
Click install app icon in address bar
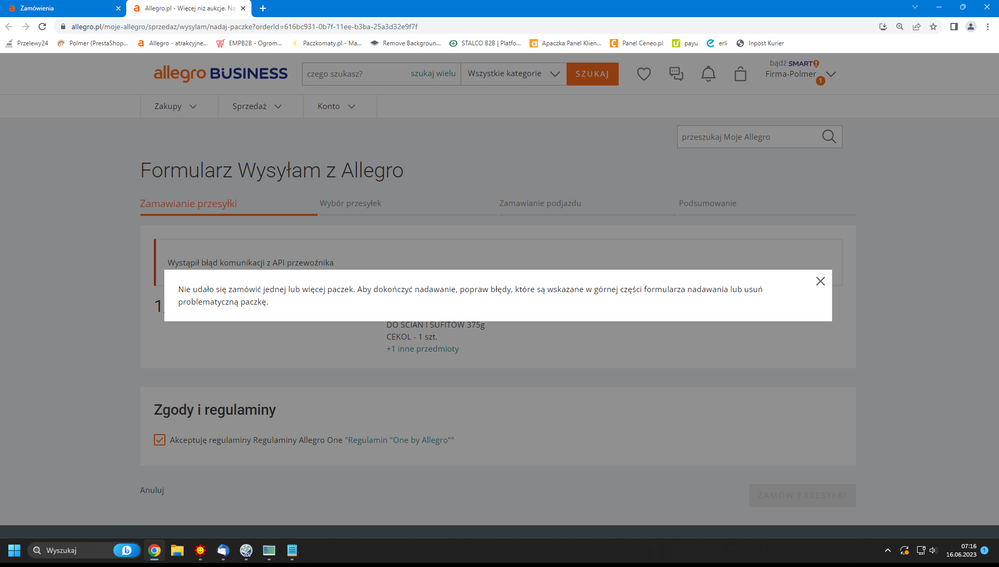click(882, 27)
